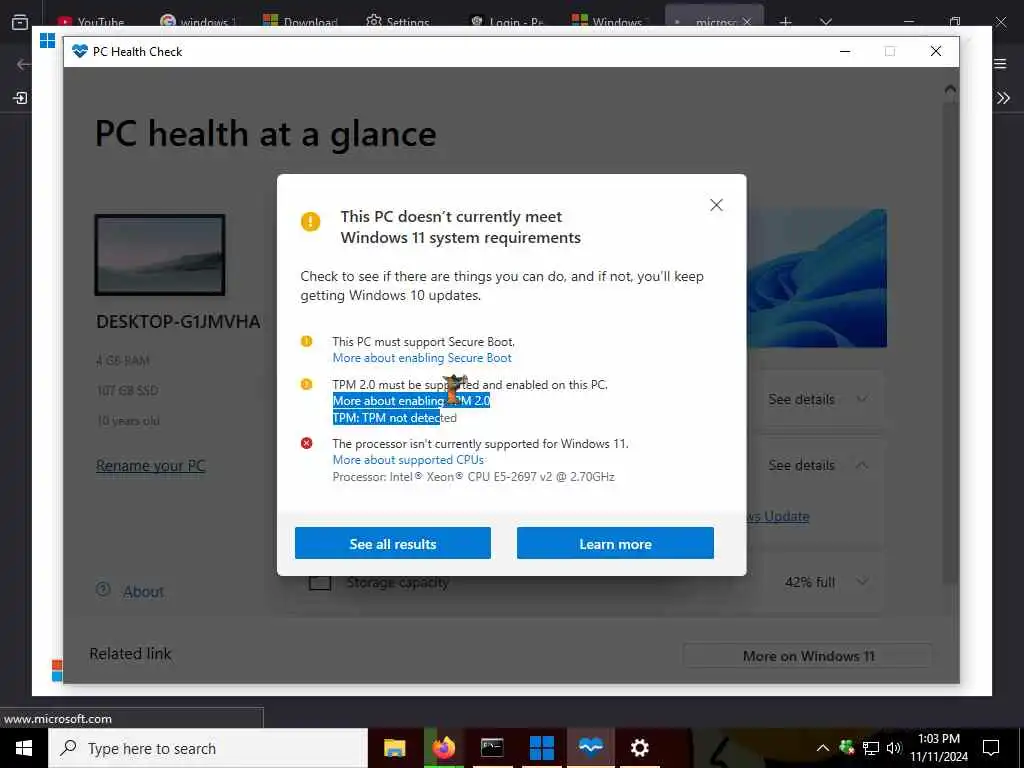Switch to the Windows browser tab
Screen dimensions: 1024x768
click(x=607, y=22)
